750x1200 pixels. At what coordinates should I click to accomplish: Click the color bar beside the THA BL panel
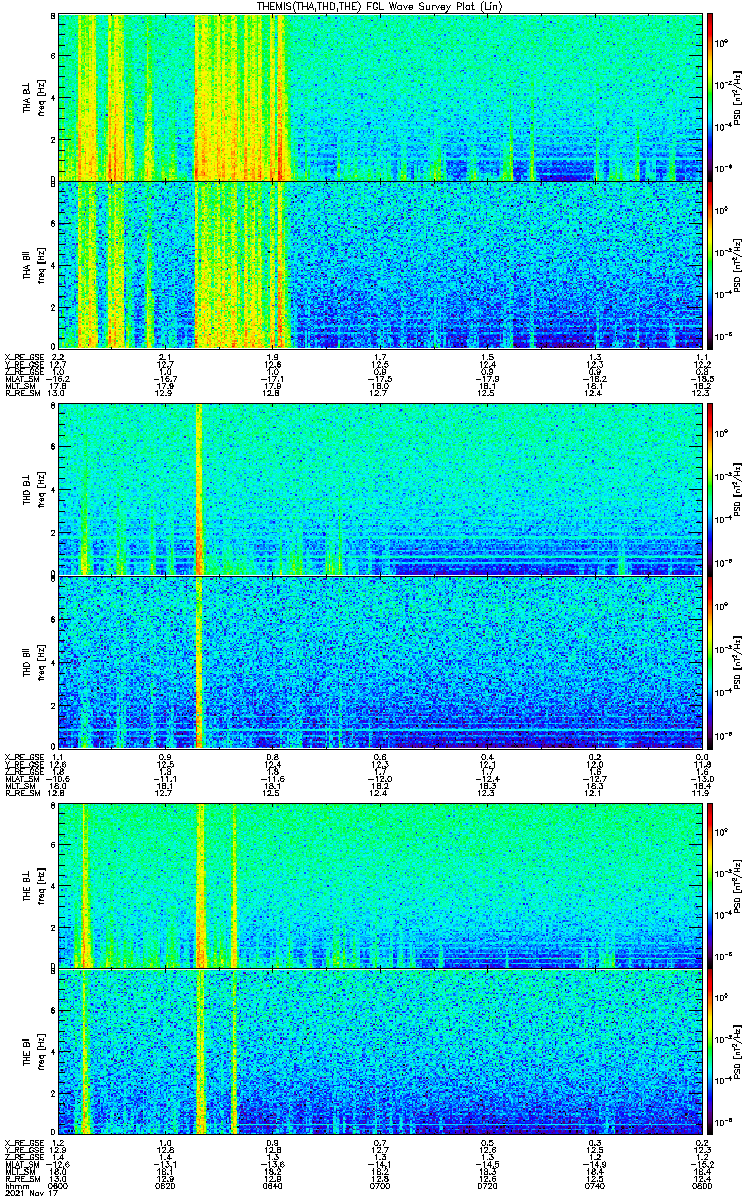coord(710,97)
